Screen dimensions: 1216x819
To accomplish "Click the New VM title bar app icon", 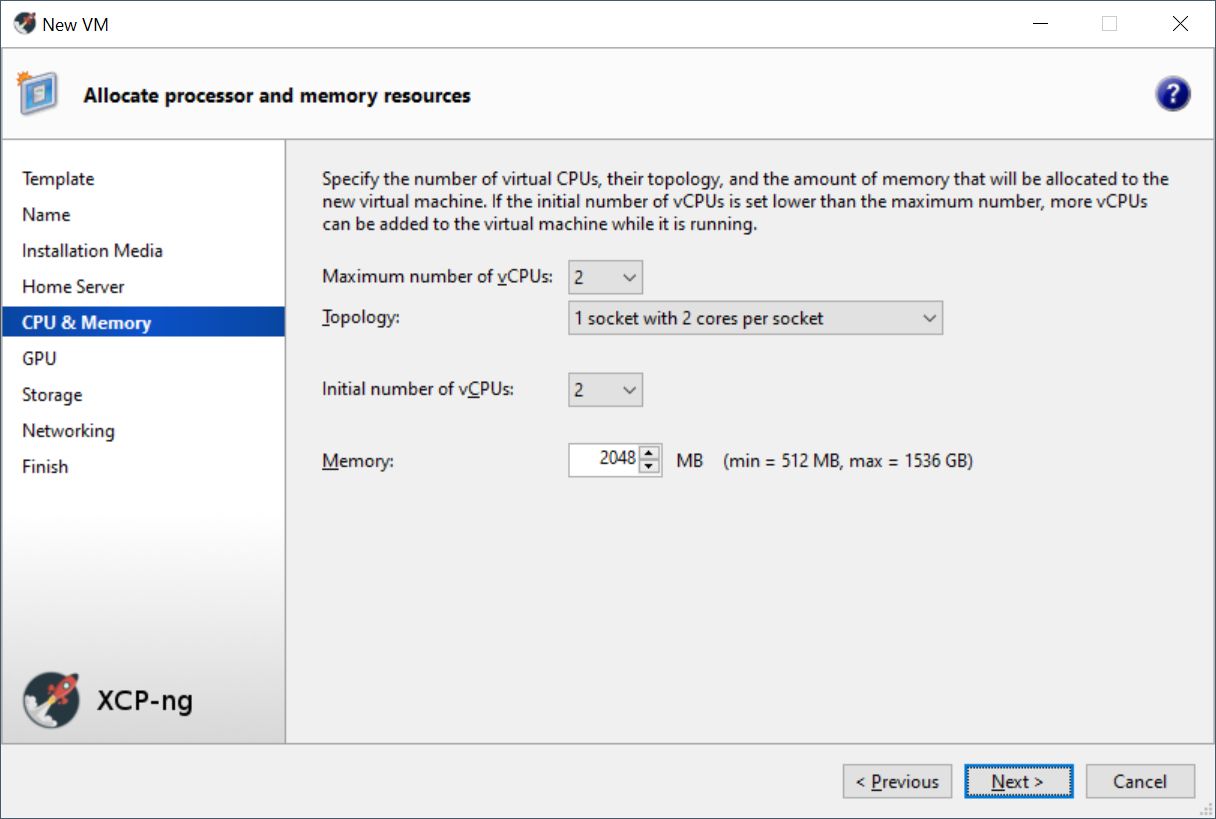I will (24, 24).
